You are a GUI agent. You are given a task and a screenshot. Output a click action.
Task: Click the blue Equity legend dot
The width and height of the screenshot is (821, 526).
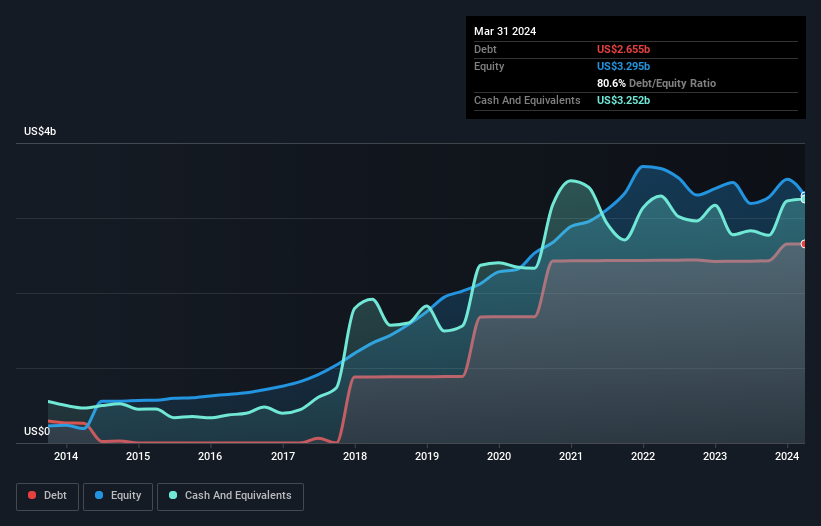click(99, 495)
